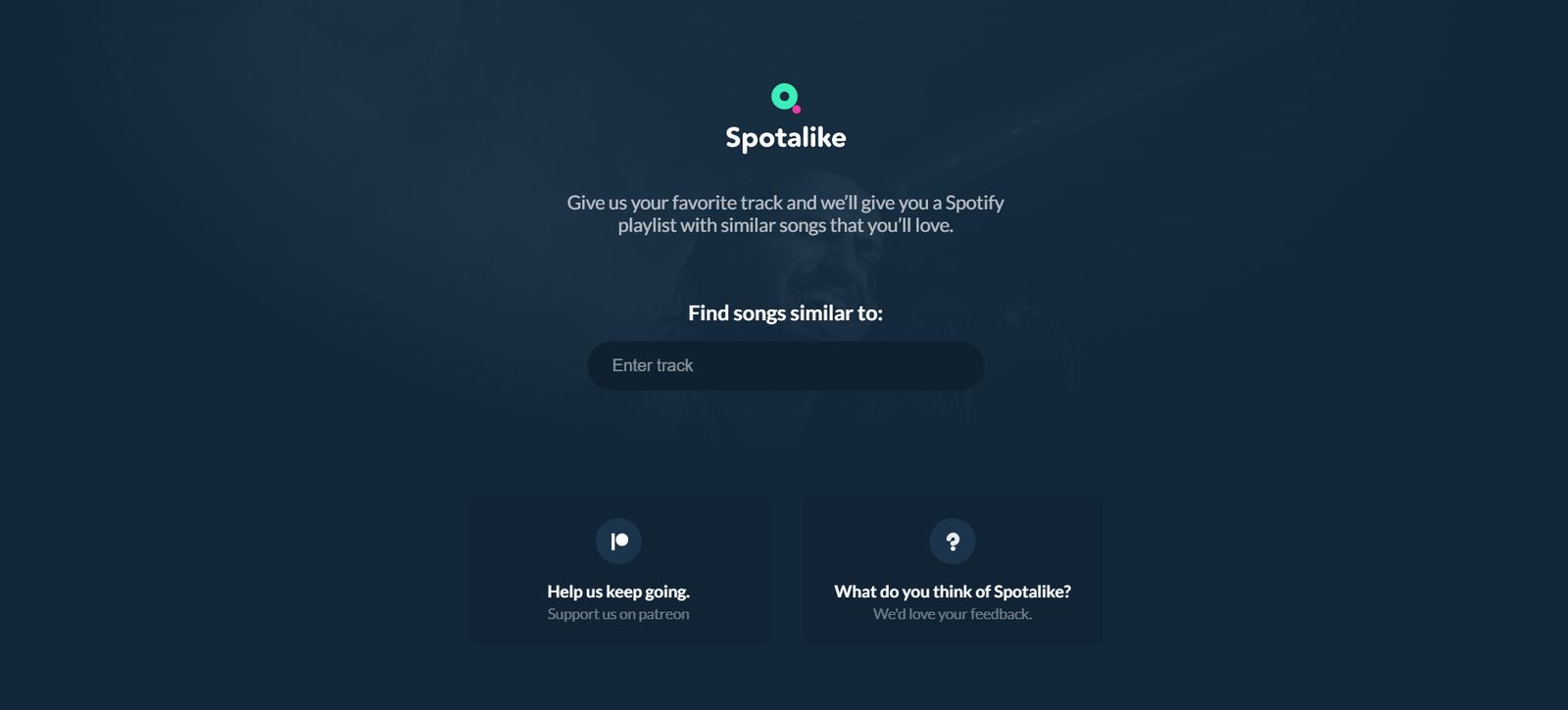Open Patreon via the Patreon icon
Image resolution: width=1568 pixels, height=710 pixels.
pyautogui.click(x=618, y=541)
